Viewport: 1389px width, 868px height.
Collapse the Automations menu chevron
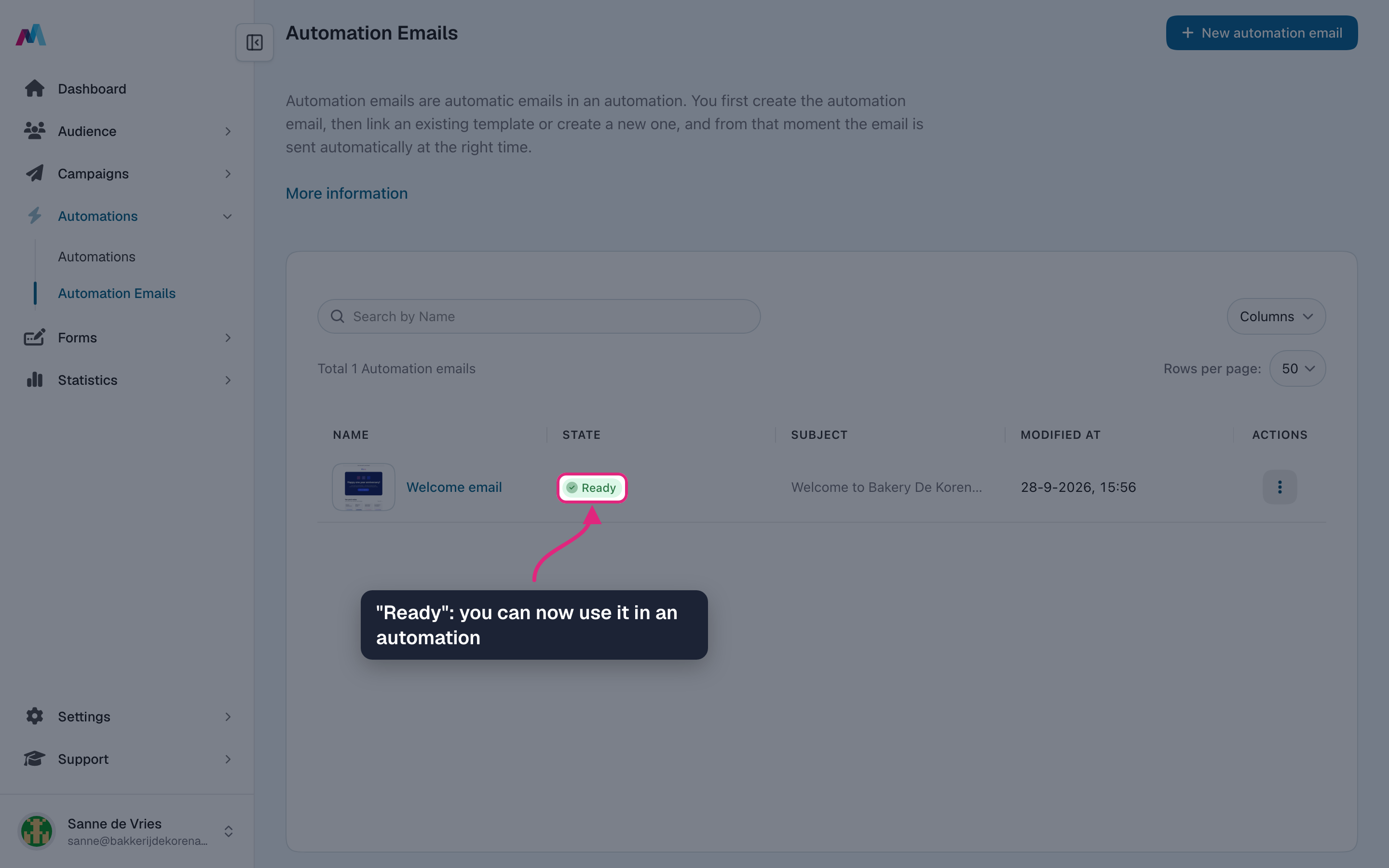227,217
